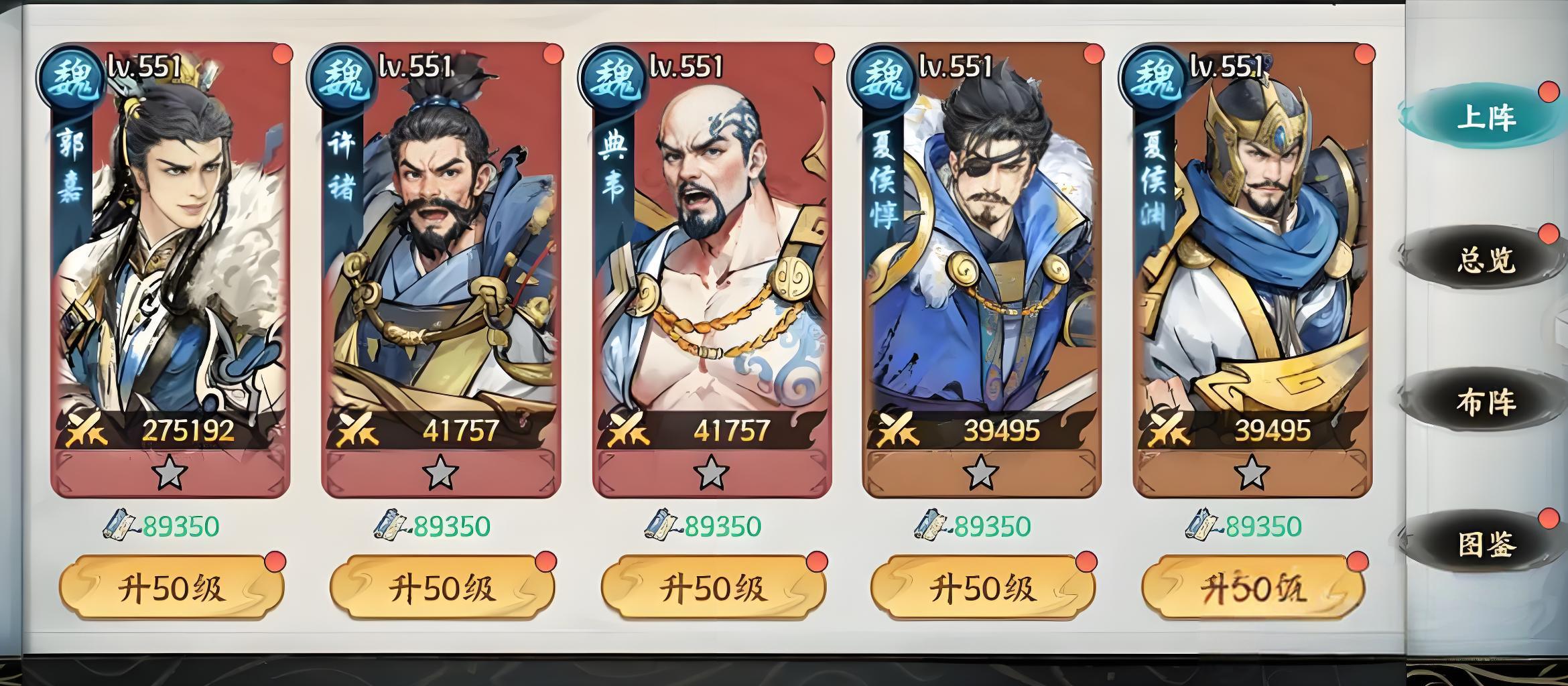Click the star rating on 夏侯渊 card
The width and height of the screenshot is (1568, 686).
coord(1252,473)
